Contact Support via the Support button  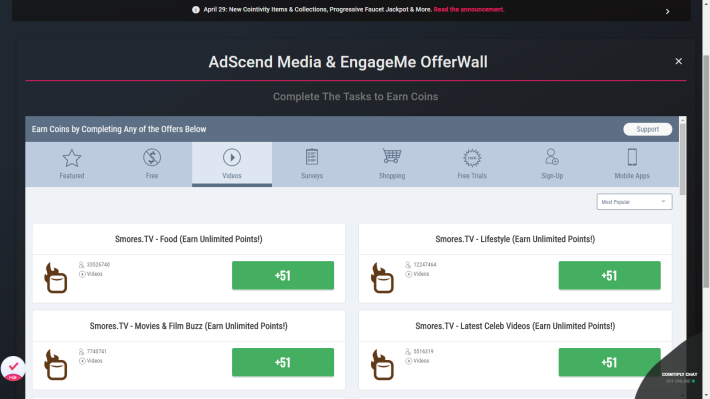point(648,129)
